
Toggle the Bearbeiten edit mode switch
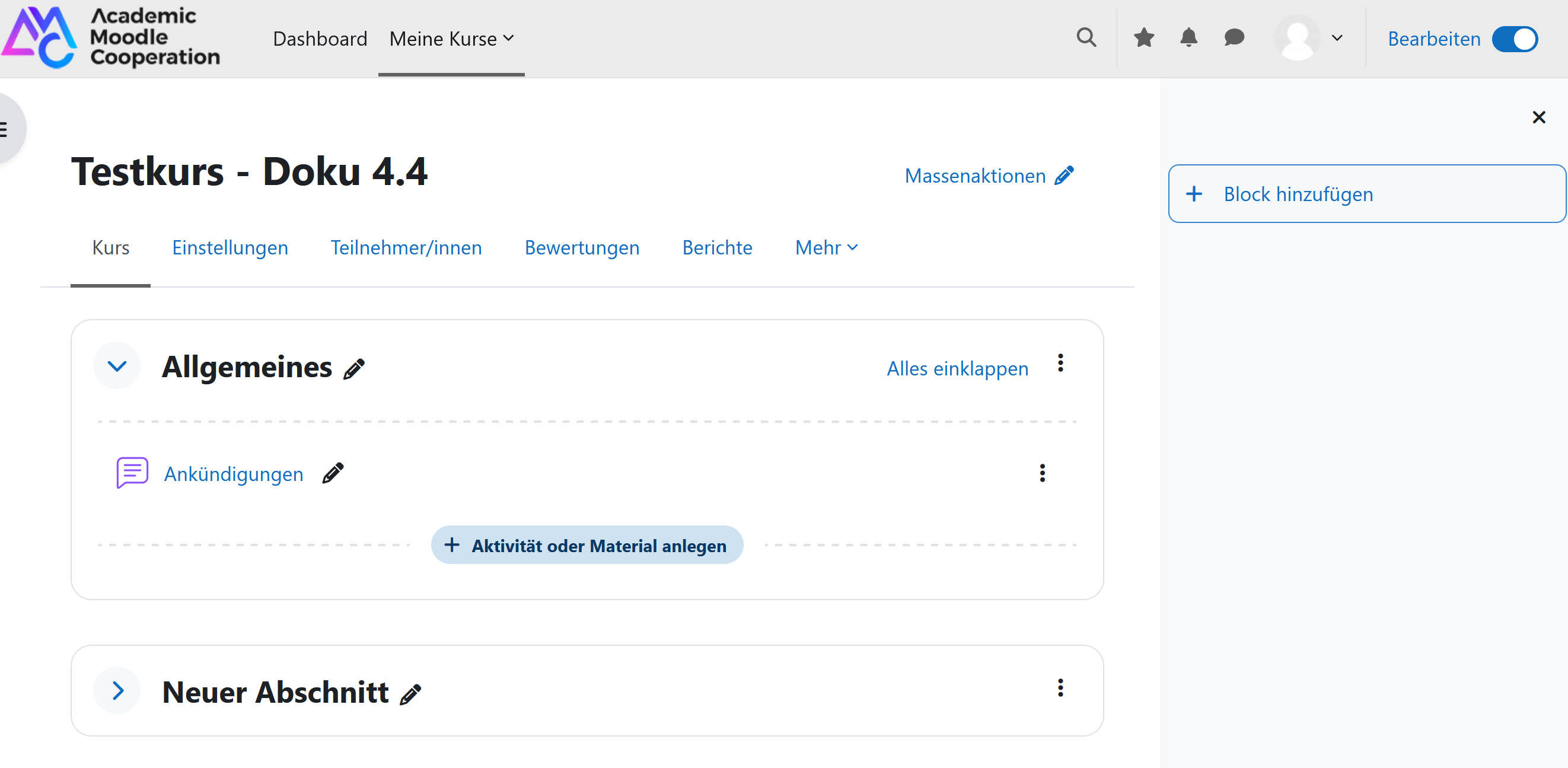pos(1515,39)
